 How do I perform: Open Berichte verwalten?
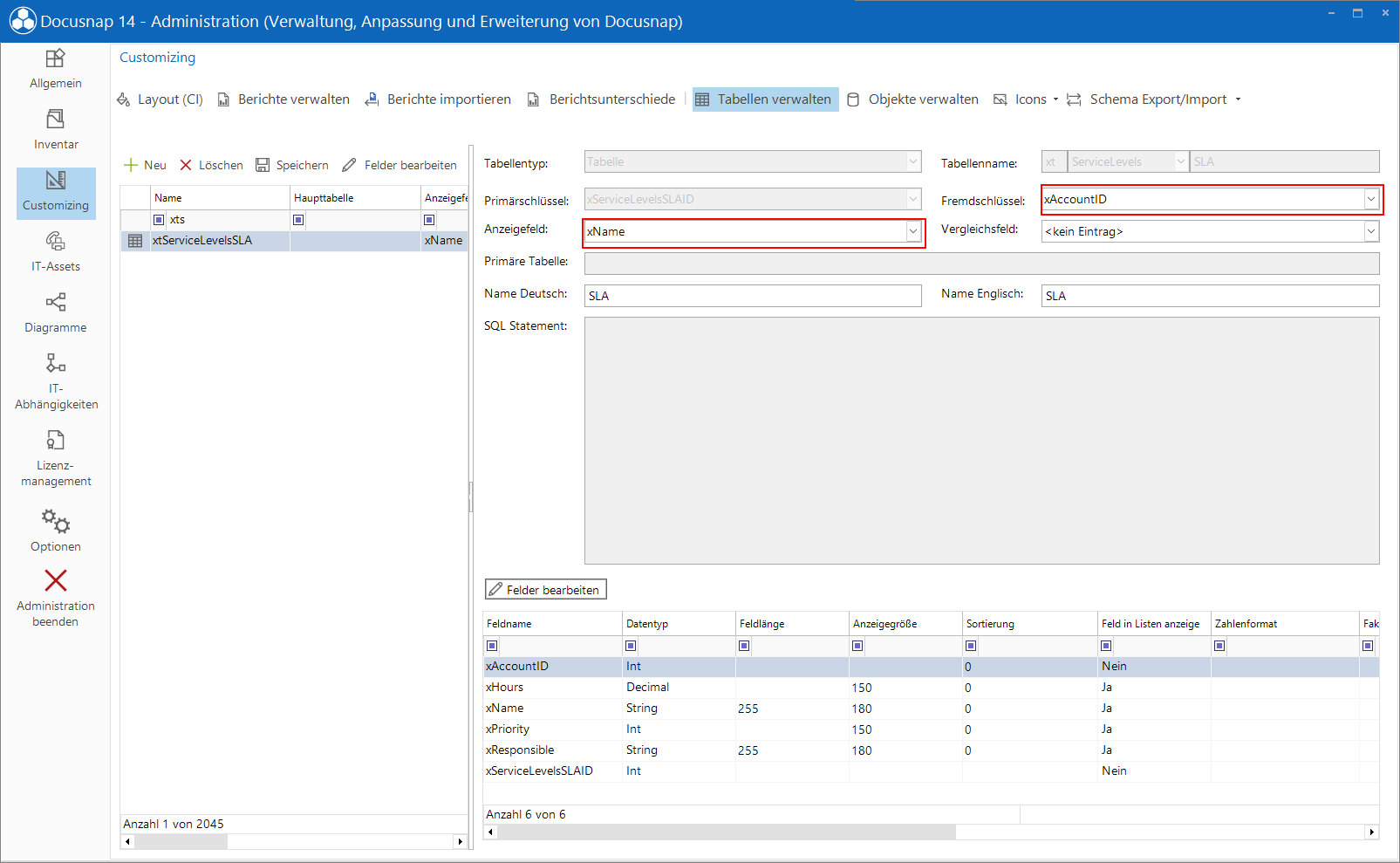283,99
